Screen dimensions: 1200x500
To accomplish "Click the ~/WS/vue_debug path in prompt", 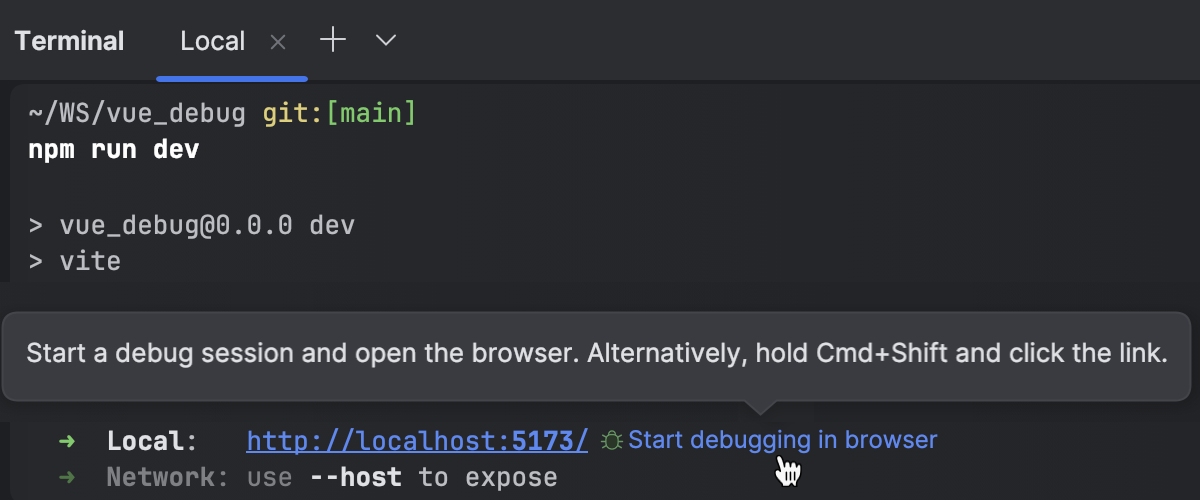I will (x=136, y=113).
